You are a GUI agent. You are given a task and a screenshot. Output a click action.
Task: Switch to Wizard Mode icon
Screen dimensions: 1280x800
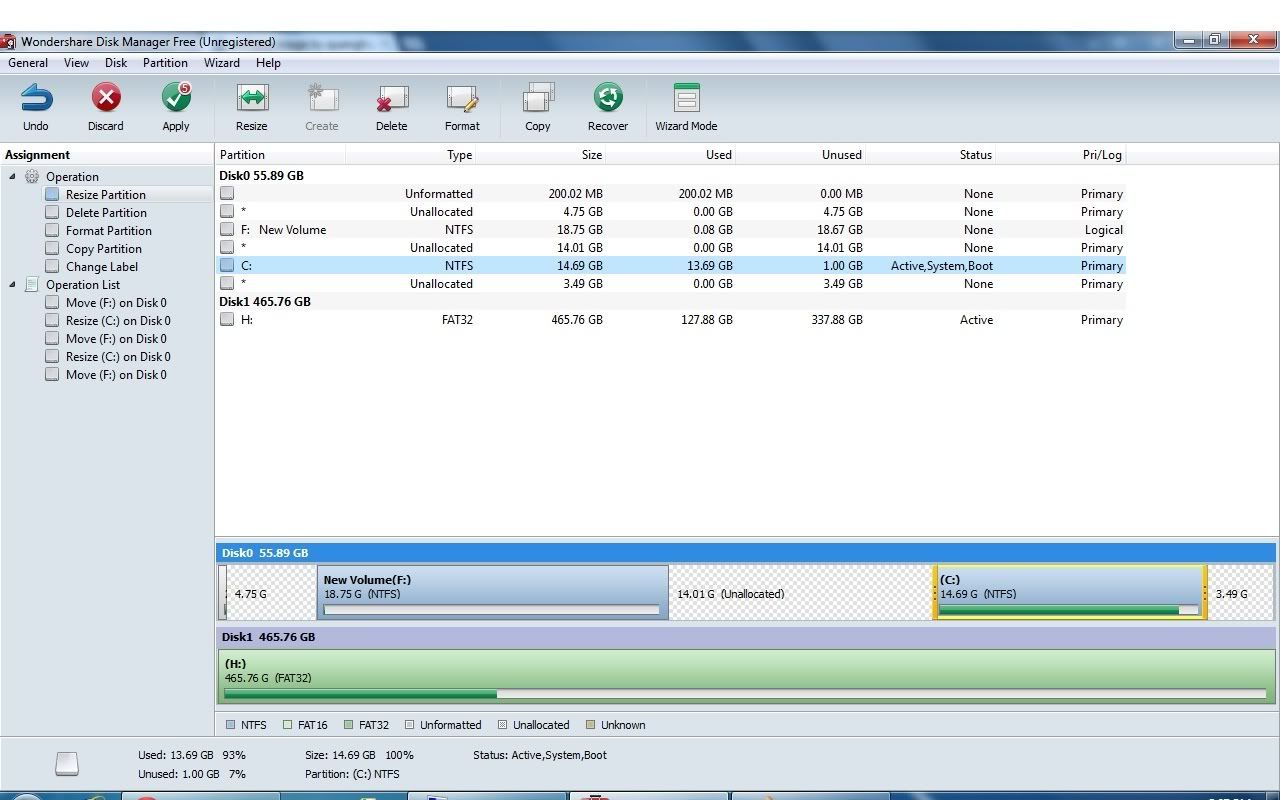coord(686,98)
